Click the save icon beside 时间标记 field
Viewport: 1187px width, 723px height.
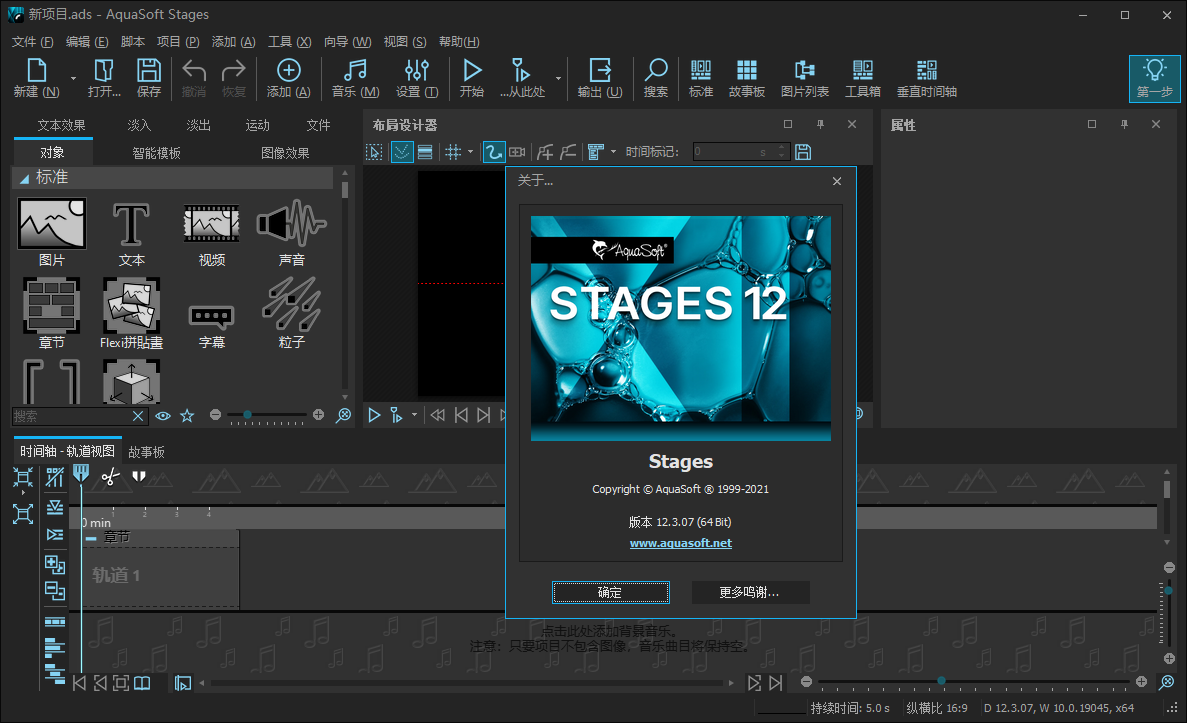tap(803, 152)
